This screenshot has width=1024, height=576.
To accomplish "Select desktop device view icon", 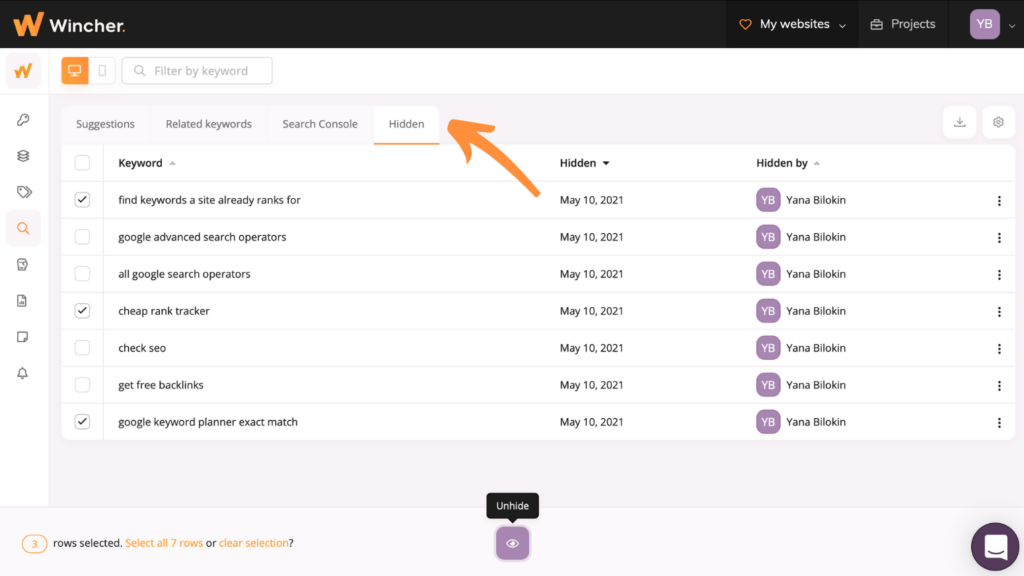I will [75, 71].
